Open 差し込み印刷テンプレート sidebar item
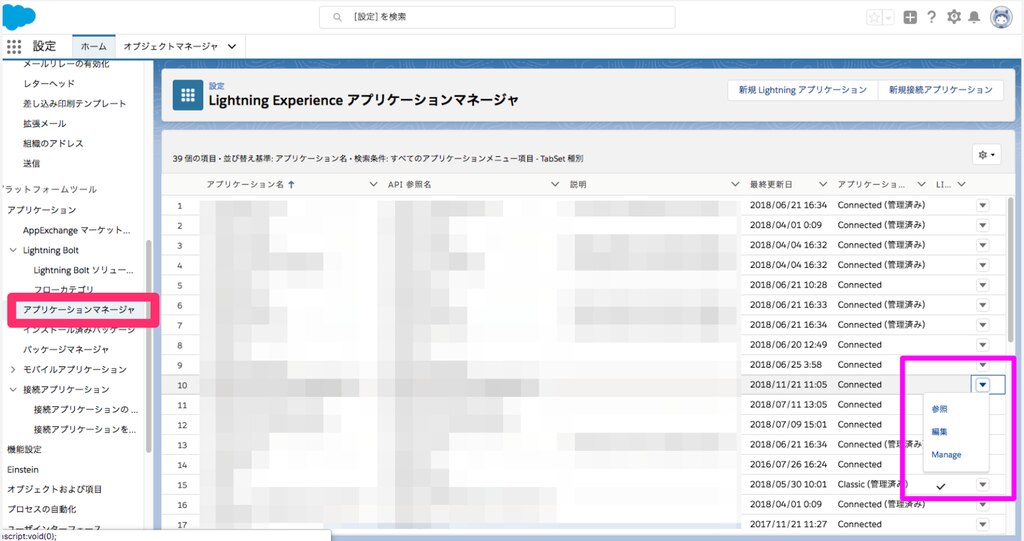The height and width of the screenshot is (541, 1024). point(74,103)
